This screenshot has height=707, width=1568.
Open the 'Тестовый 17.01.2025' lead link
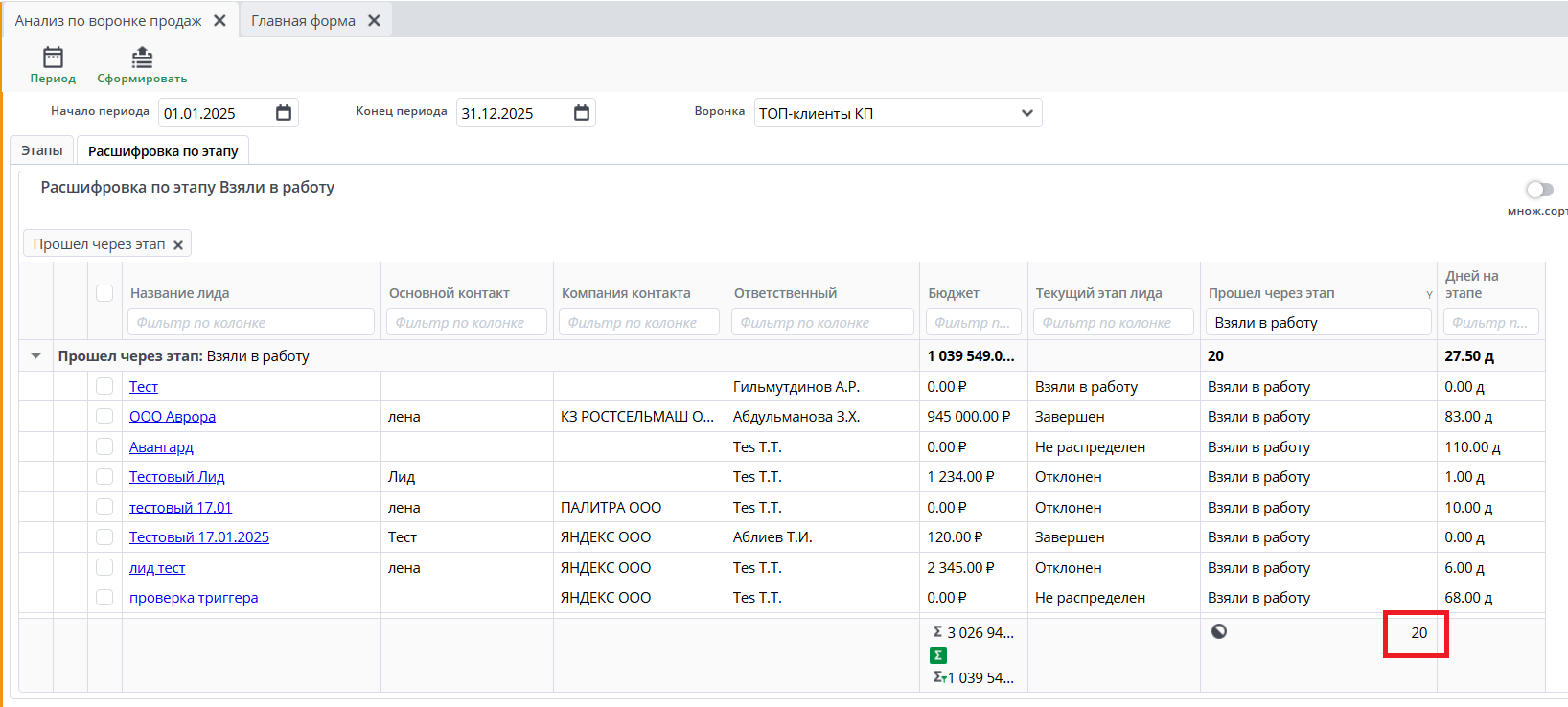click(199, 537)
